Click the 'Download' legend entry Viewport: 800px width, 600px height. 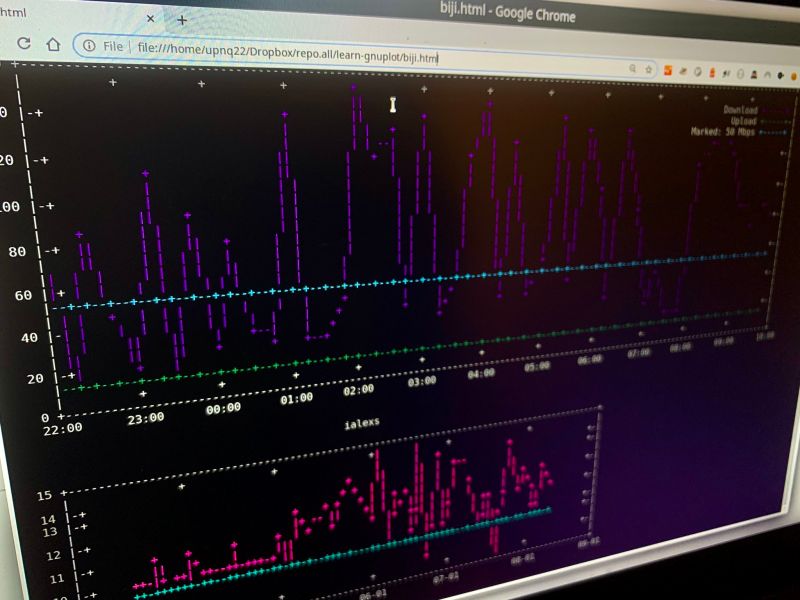point(740,110)
